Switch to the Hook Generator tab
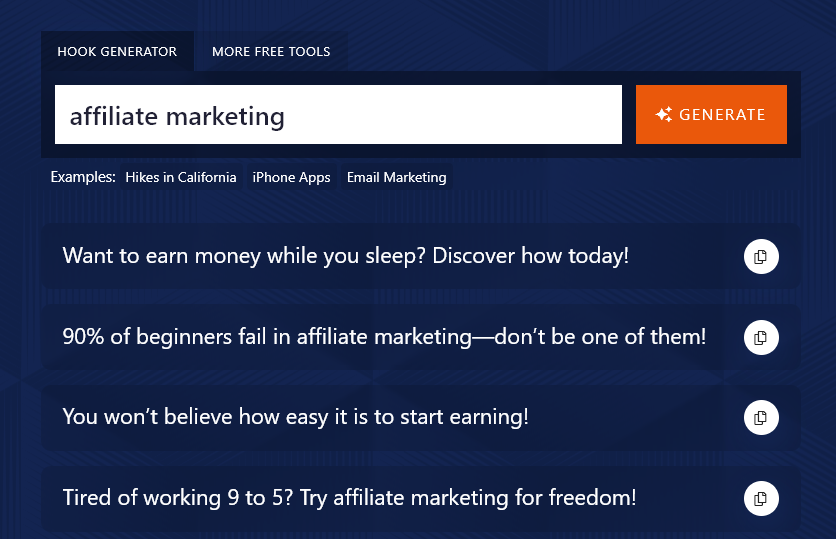The image size is (836, 539). point(117,51)
